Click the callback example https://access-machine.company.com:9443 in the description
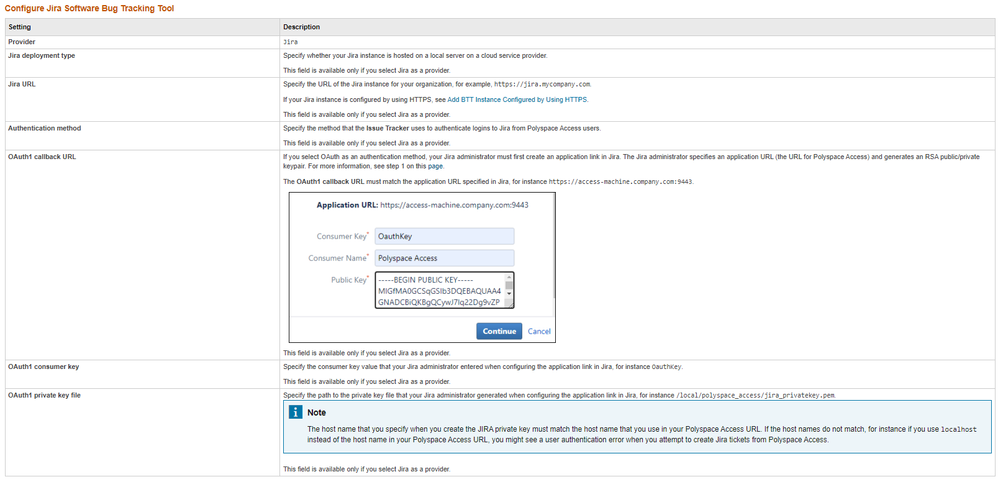Viewport: 998px width, 479px height. (621, 181)
